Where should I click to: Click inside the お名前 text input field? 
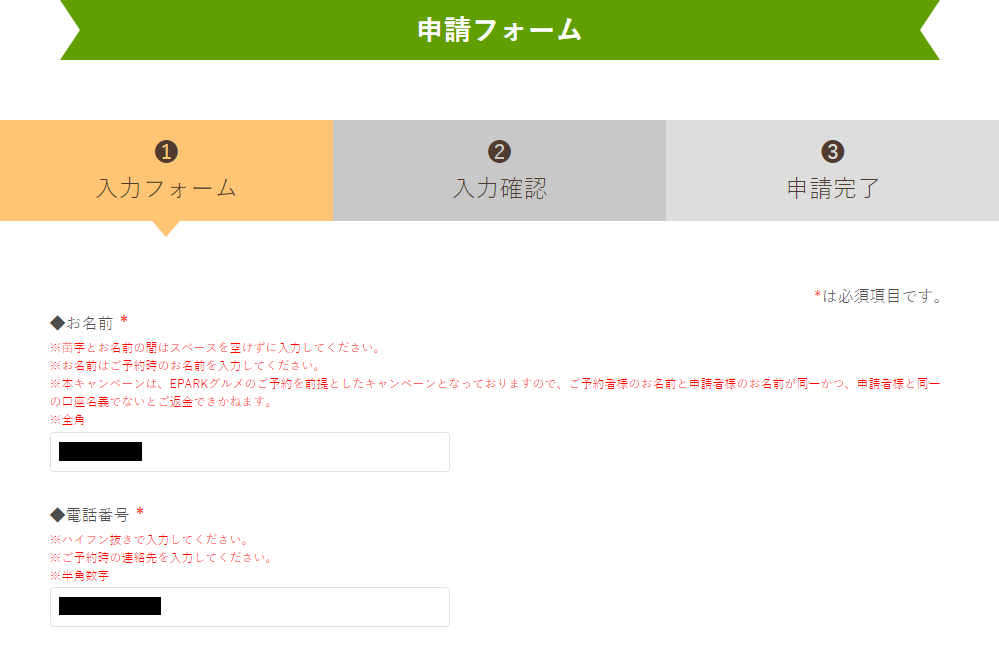250,451
